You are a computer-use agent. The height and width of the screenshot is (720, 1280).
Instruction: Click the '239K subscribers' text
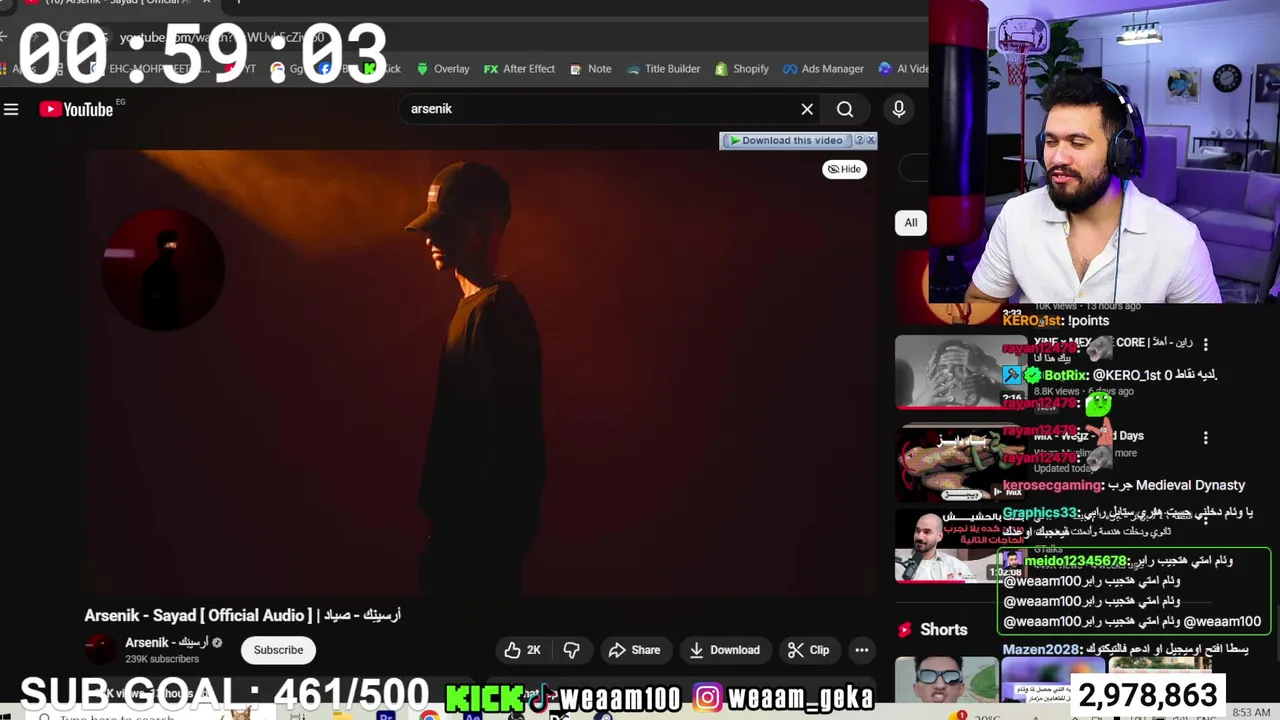coord(162,659)
